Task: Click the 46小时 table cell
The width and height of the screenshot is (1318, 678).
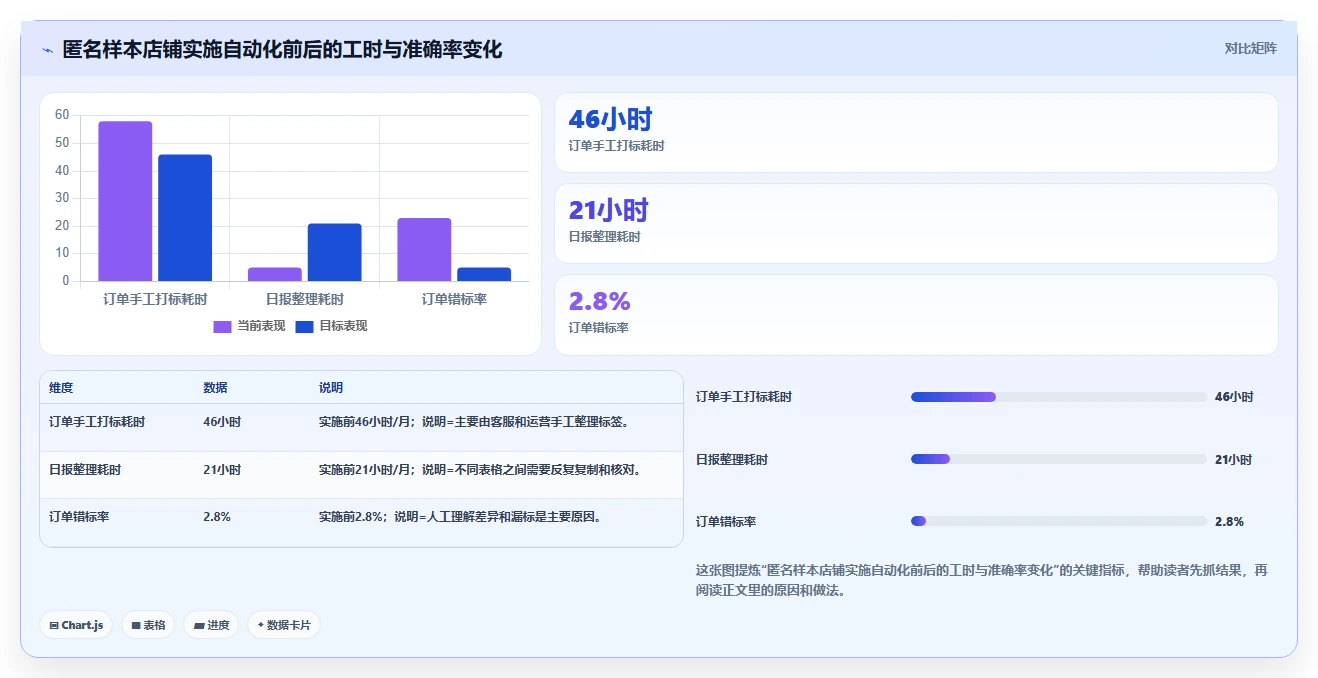Action: (x=222, y=422)
